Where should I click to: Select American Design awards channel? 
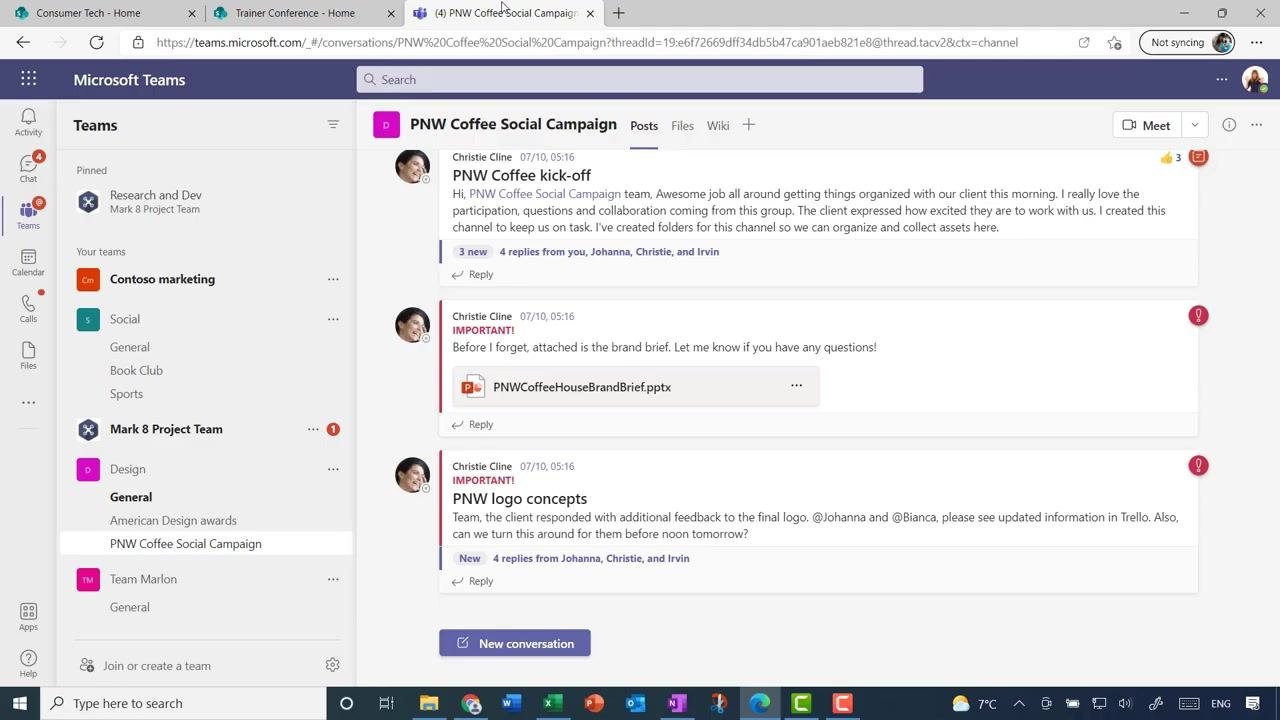click(173, 520)
